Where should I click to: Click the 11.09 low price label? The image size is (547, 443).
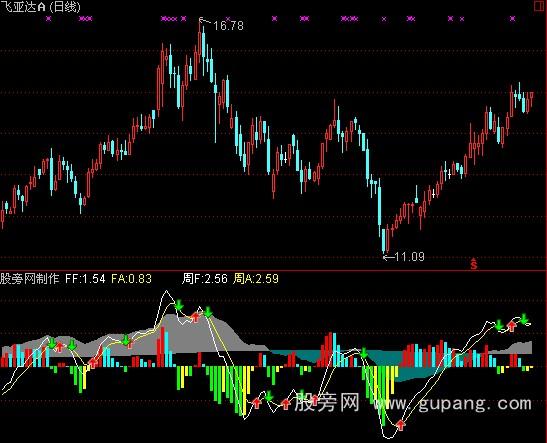410,257
